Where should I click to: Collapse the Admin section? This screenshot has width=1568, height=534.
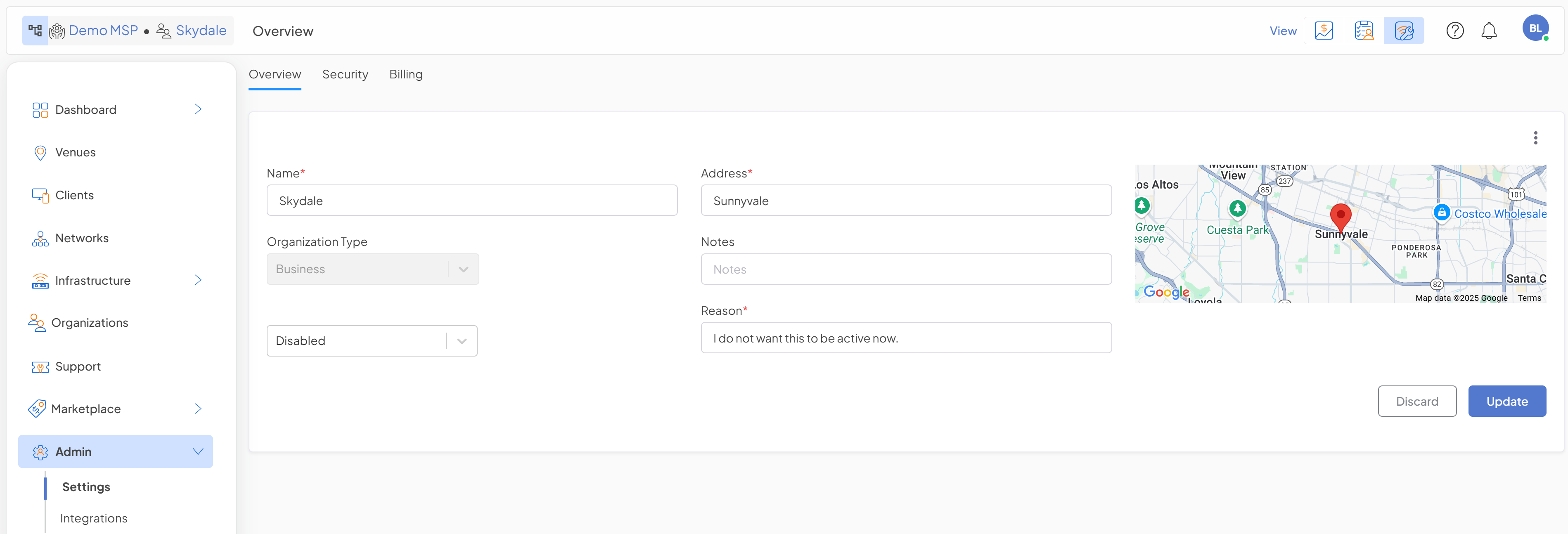point(198,451)
